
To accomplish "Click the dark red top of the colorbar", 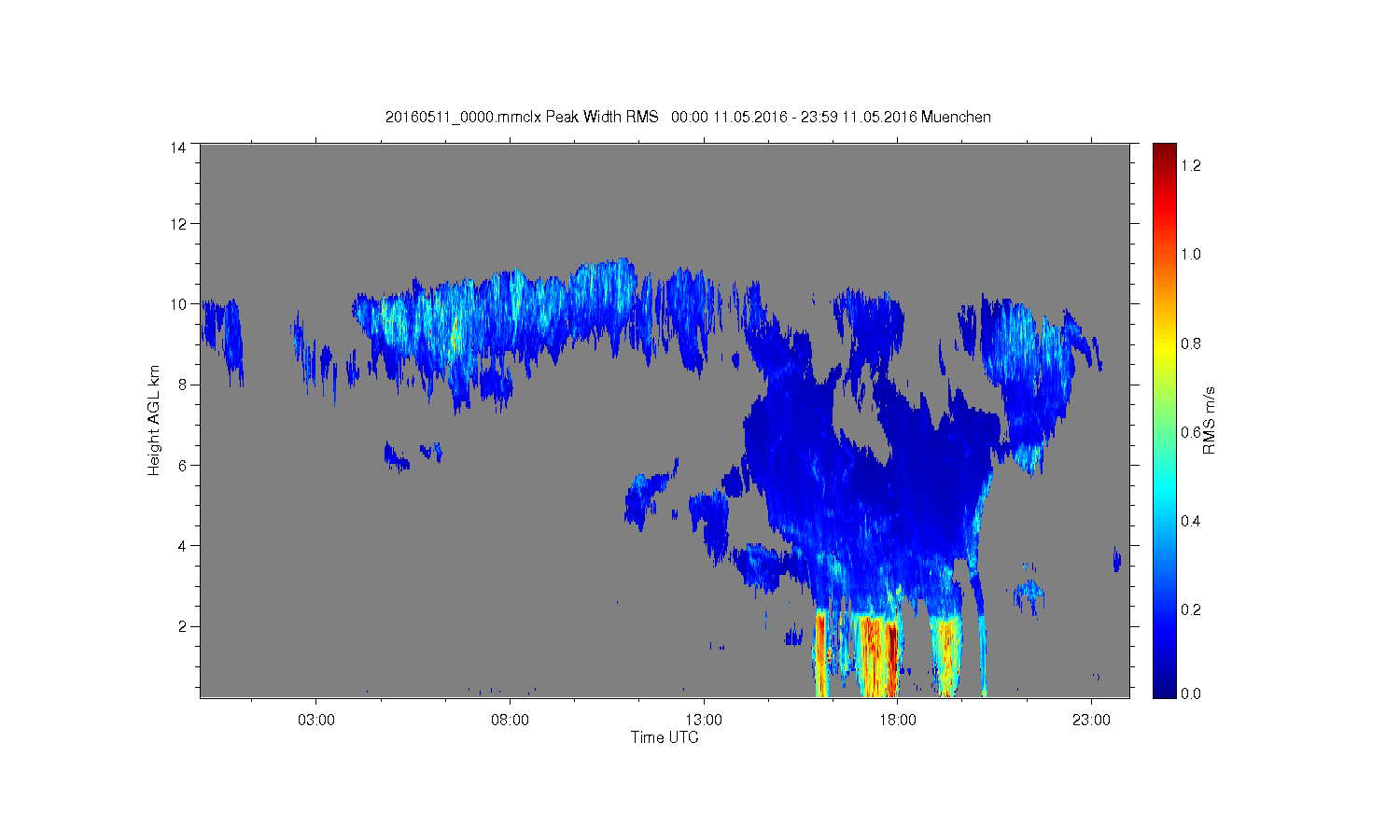I will [1164, 154].
